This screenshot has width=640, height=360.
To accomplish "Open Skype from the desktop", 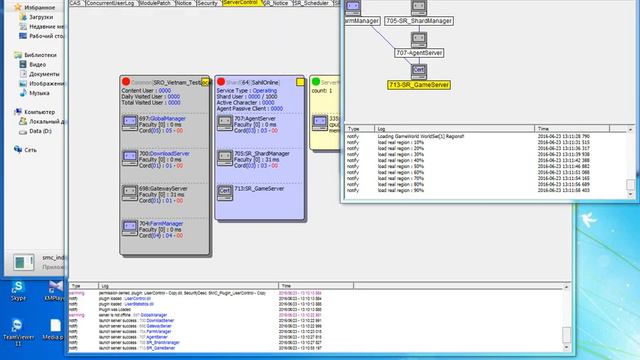I will coord(18,291).
